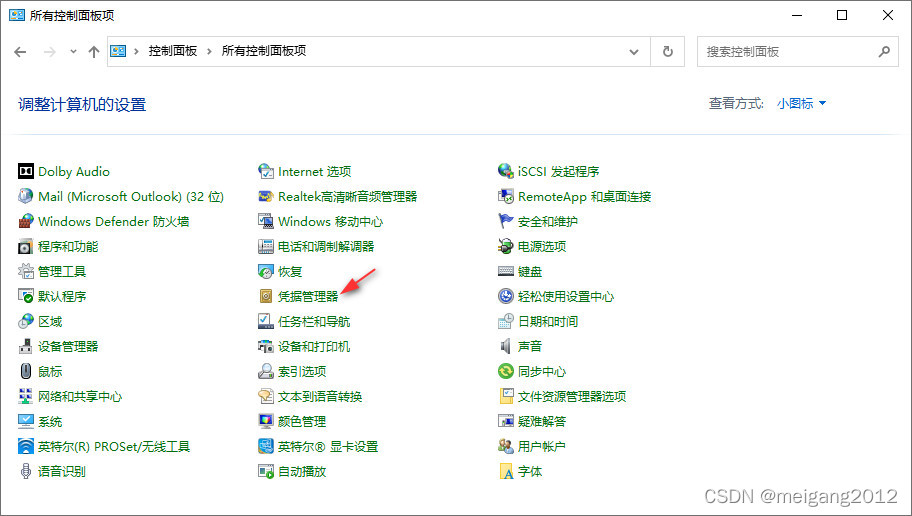
Task: Open the Dolby Audio icon
Action: point(26,171)
